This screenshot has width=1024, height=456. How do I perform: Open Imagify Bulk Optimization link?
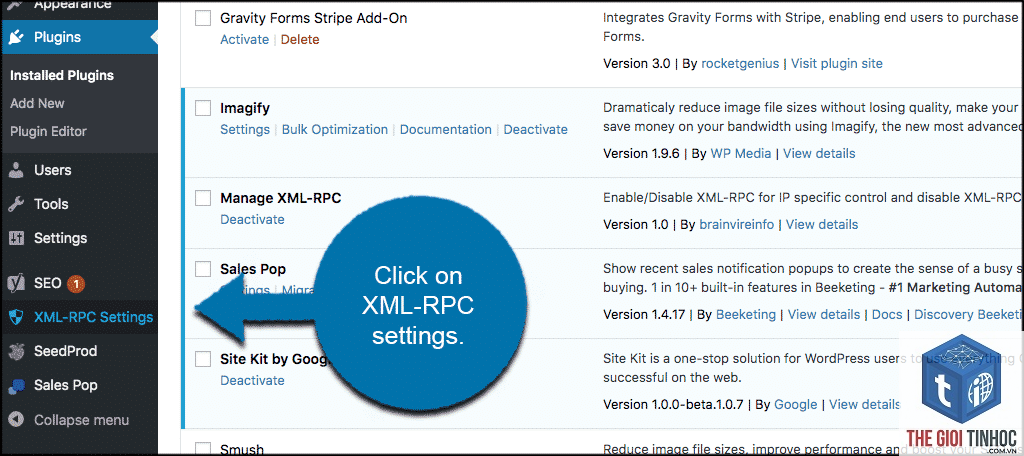[x=335, y=129]
